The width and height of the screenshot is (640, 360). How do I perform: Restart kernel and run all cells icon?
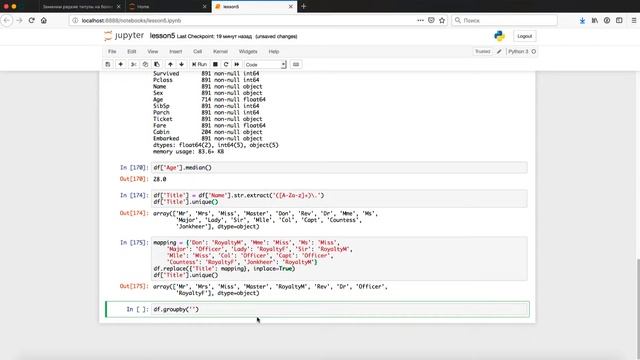coord(237,64)
